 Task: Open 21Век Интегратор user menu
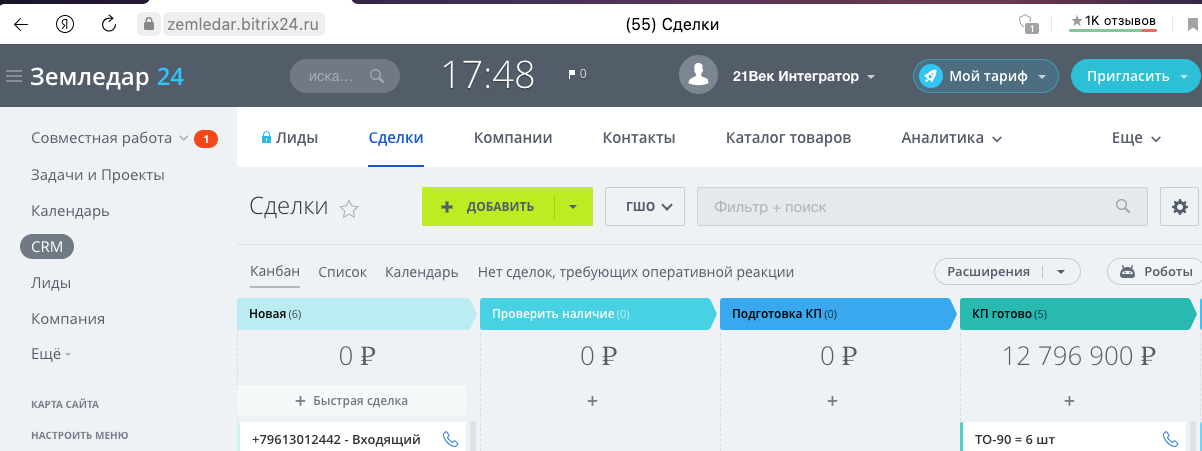803,76
